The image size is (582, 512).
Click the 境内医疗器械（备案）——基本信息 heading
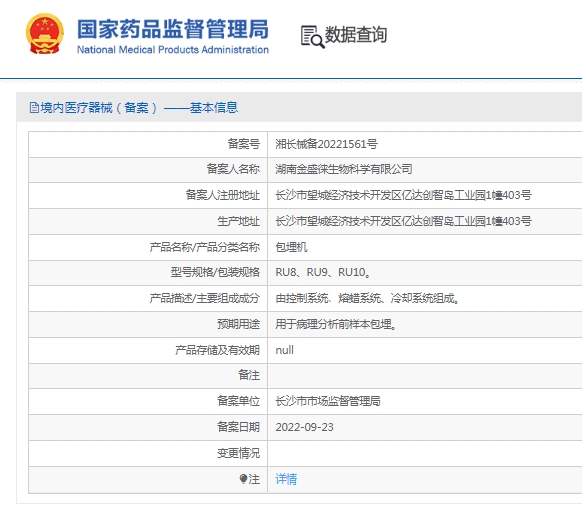[139, 108]
